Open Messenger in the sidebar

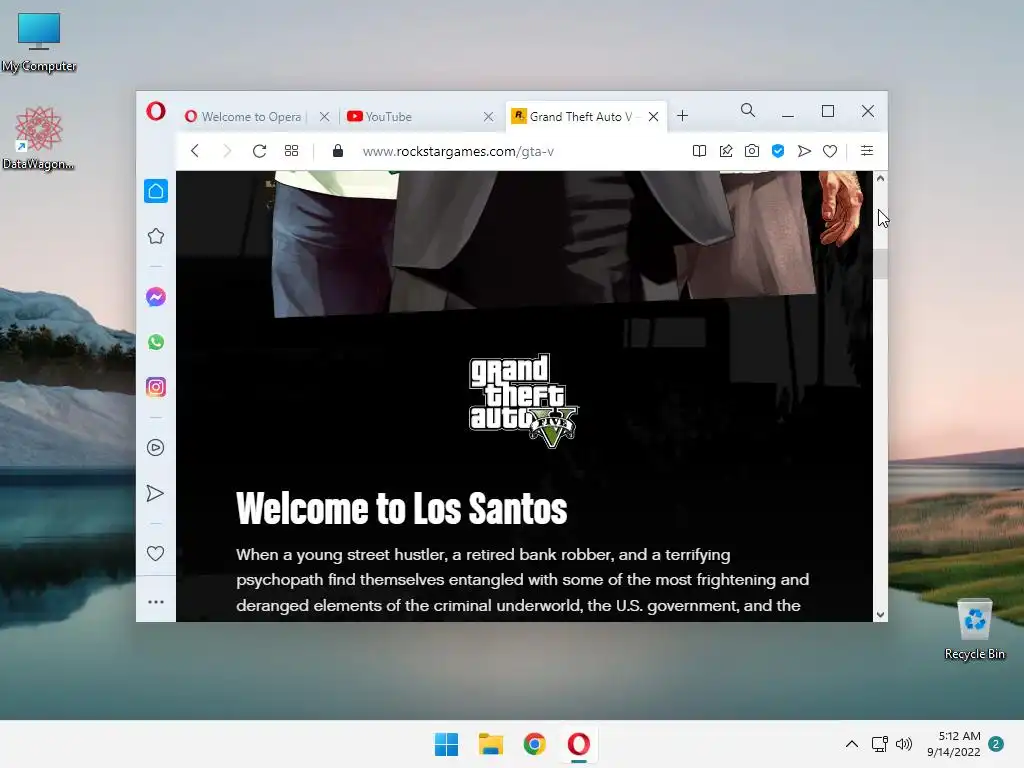(x=155, y=297)
